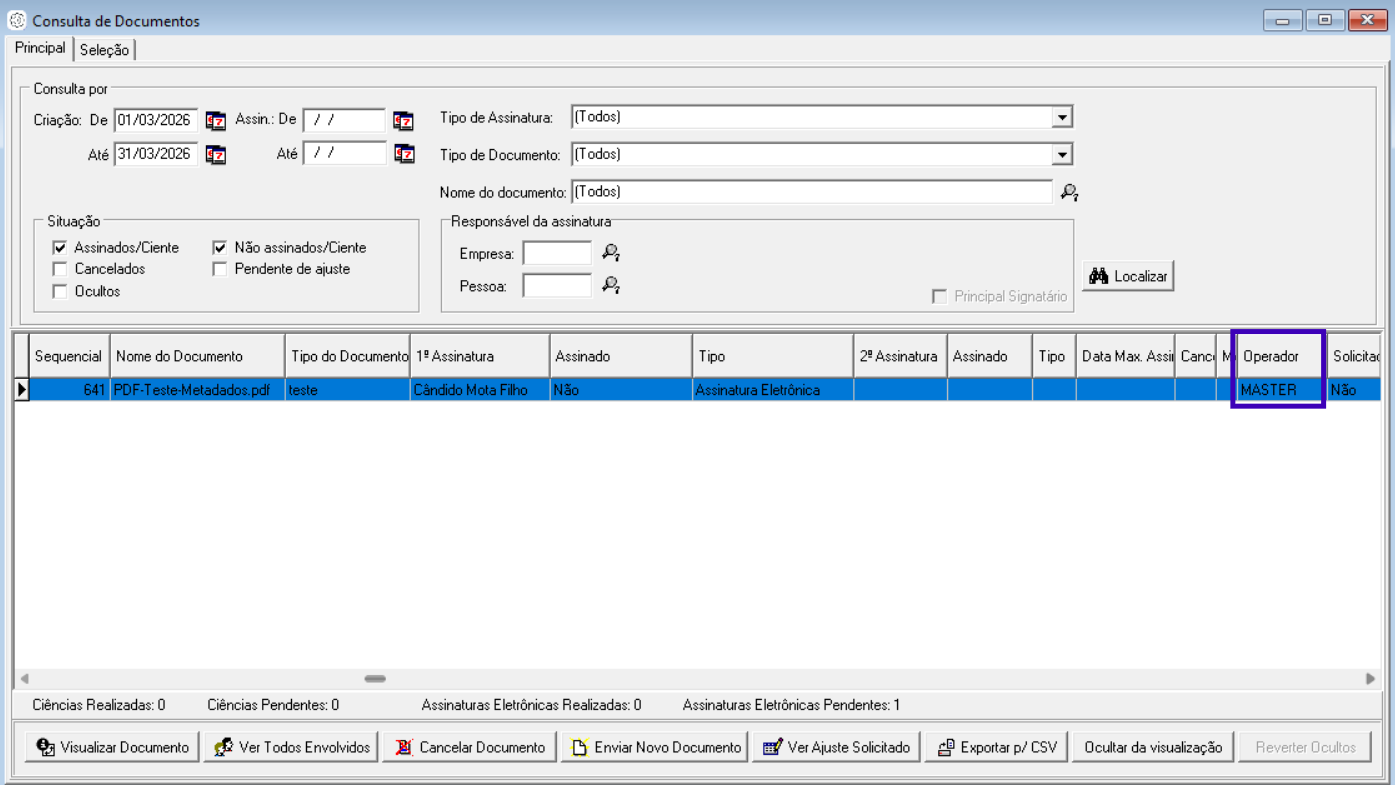Open calendar for Assin. Até date
The image size is (1395, 785).
[x=403, y=155]
